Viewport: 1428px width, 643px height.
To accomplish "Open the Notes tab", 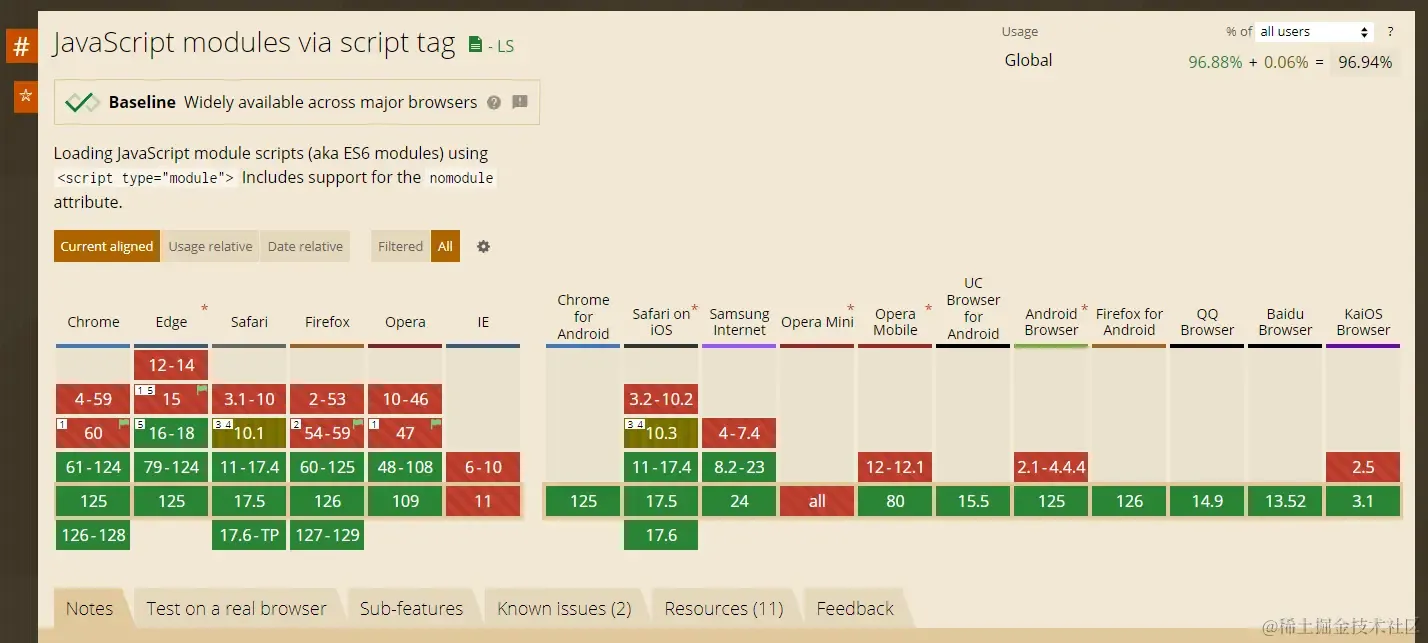I will pyautogui.click(x=90, y=608).
